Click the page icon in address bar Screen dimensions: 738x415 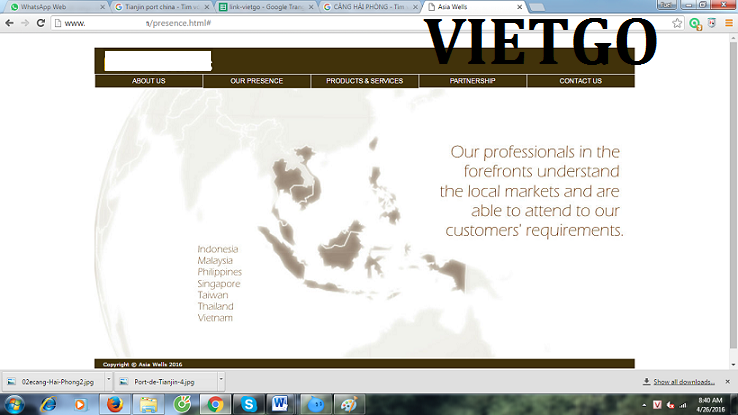[x=58, y=23]
